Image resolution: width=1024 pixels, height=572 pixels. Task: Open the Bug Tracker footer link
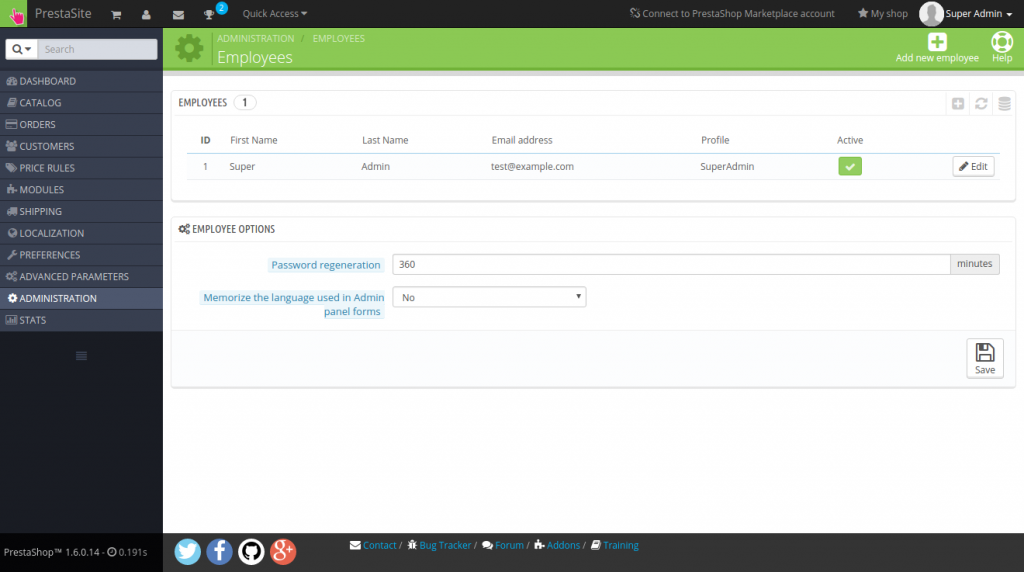pyautogui.click(x=445, y=545)
